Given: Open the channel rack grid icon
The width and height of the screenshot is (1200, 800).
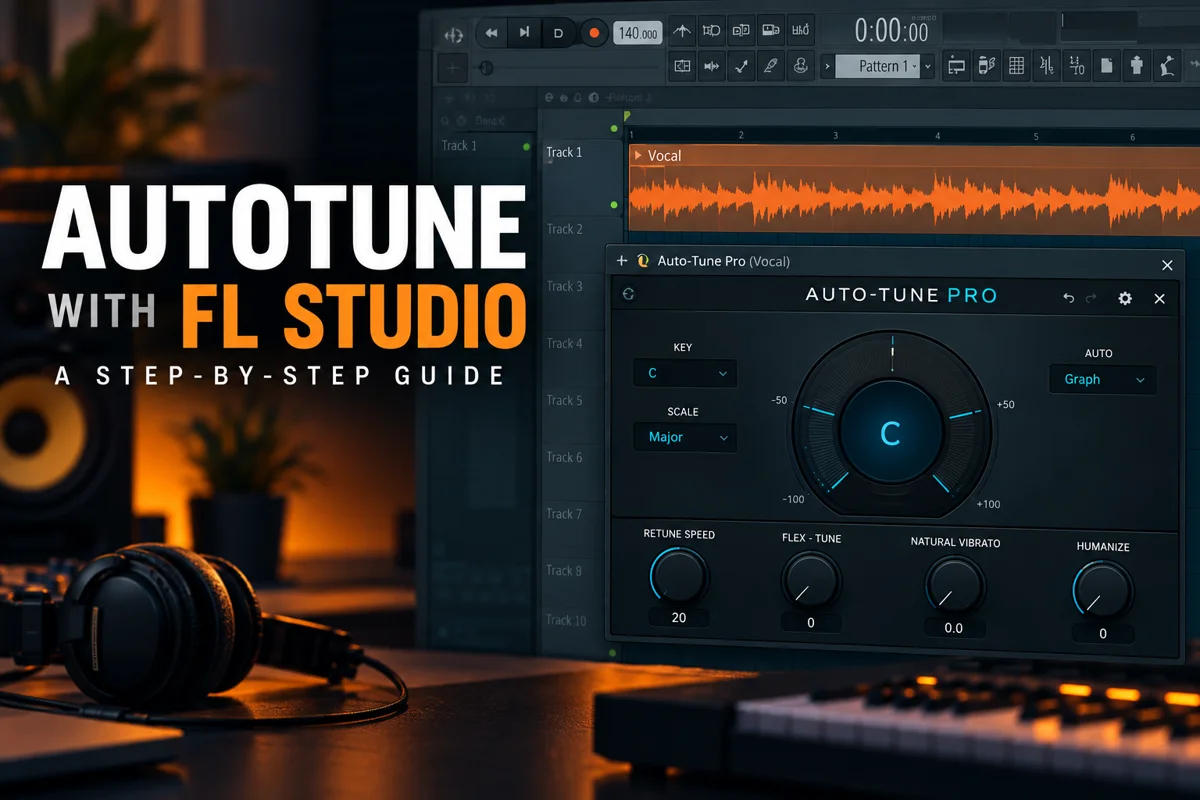Looking at the screenshot, I should [x=1016, y=66].
